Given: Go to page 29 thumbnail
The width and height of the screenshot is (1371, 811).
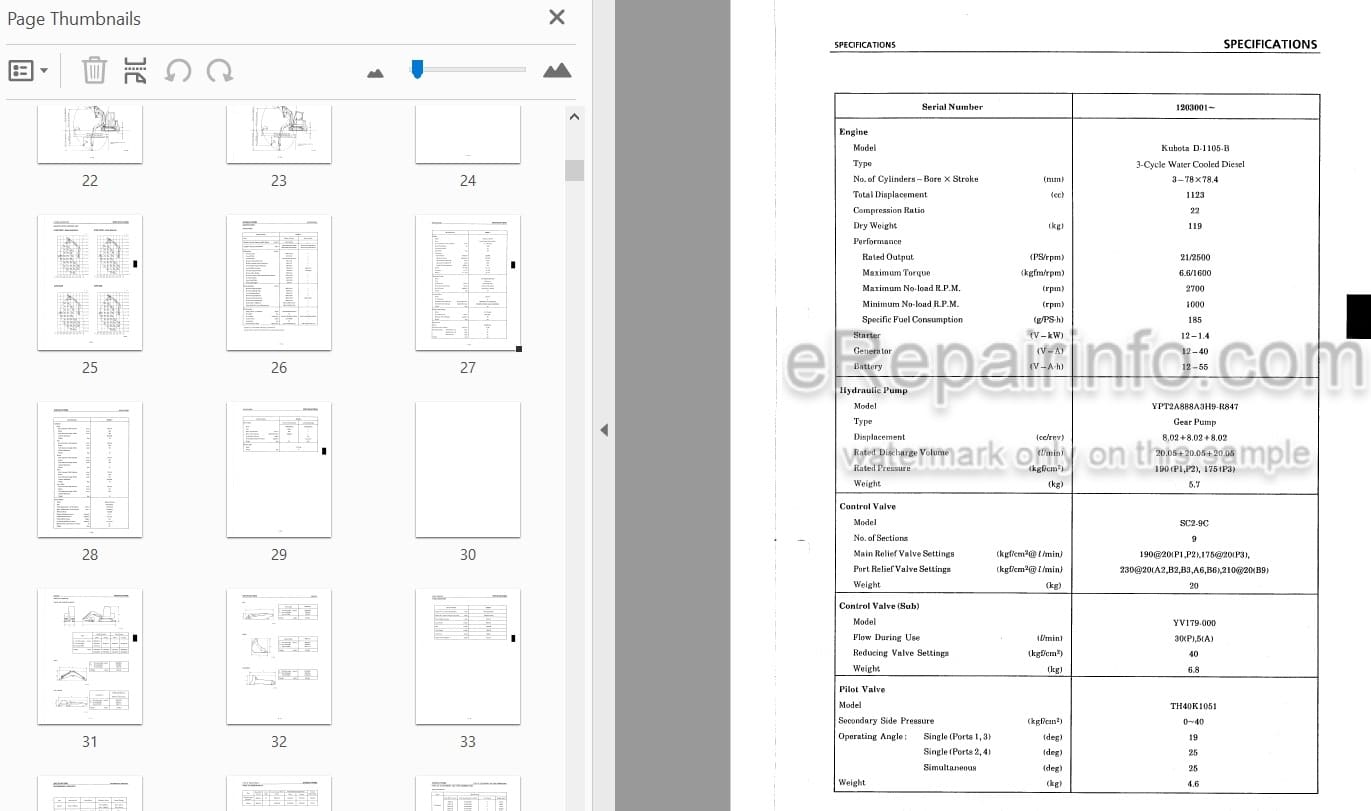Looking at the screenshot, I should point(279,470).
